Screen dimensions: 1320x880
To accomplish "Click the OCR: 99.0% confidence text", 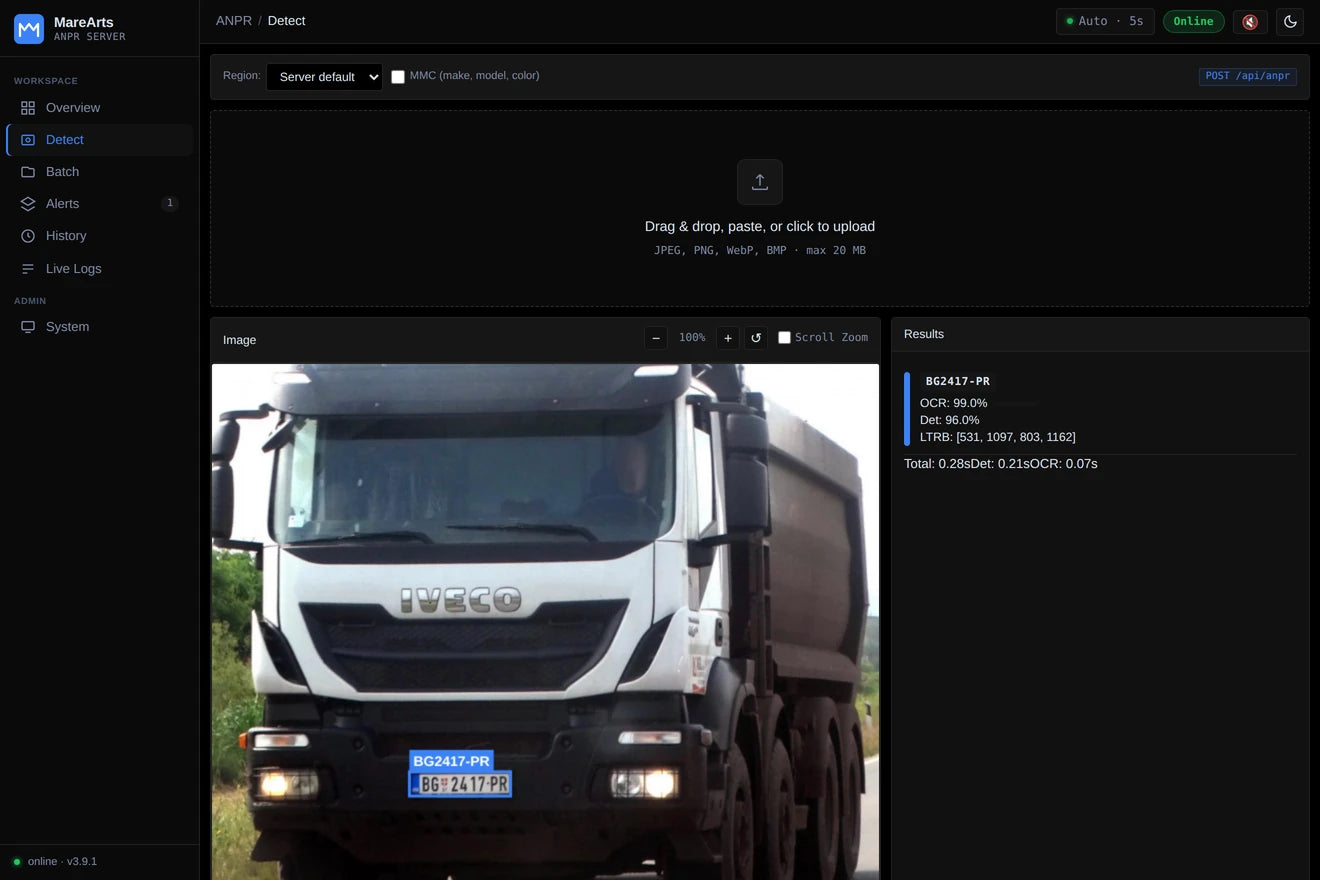I will click(954, 403).
